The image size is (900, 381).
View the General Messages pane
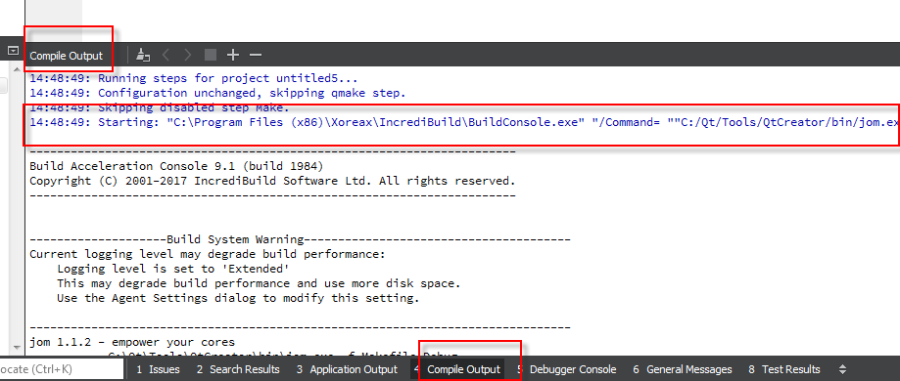pyautogui.click(x=682, y=370)
